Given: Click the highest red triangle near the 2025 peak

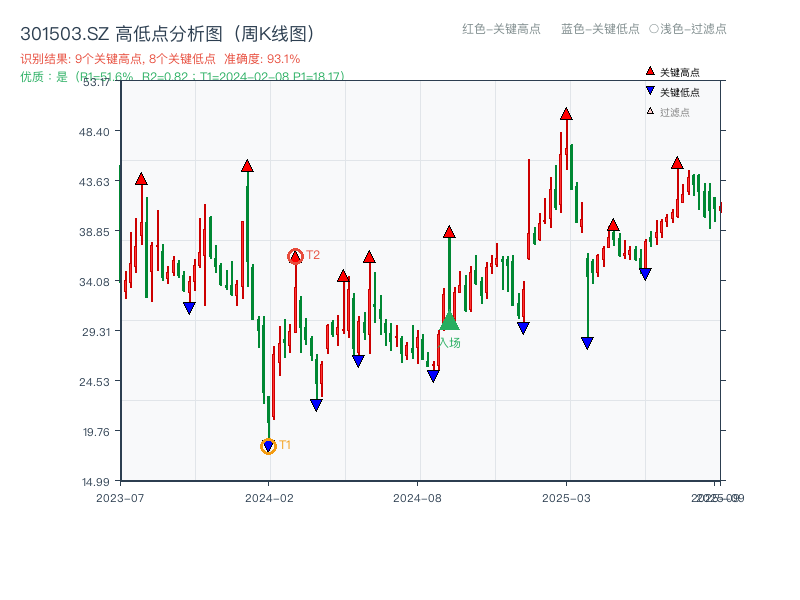Looking at the screenshot, I should (566, 115).
